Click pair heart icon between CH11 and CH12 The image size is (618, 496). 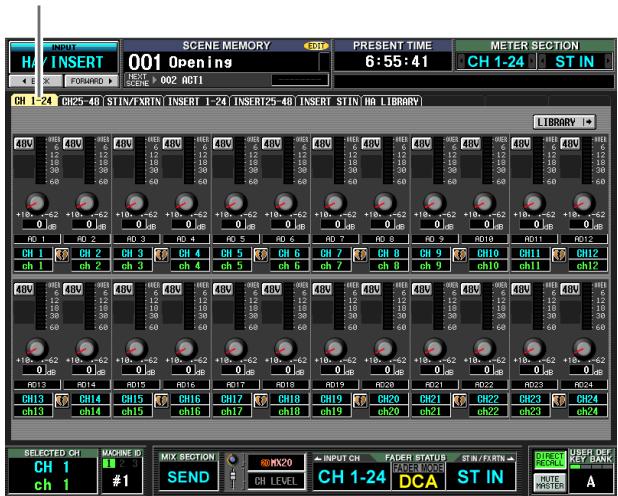[x=559, y=255]
